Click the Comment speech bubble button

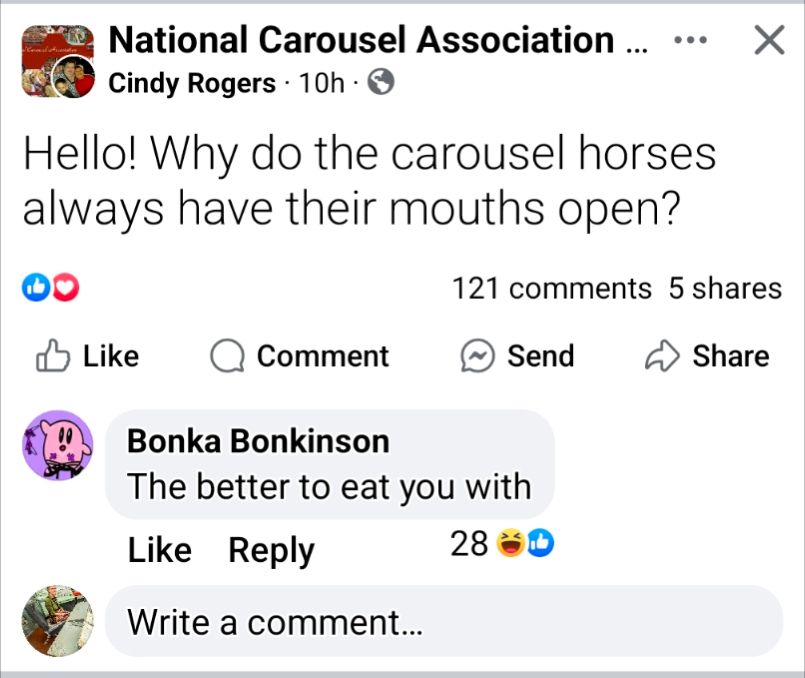tap(300, 356)
